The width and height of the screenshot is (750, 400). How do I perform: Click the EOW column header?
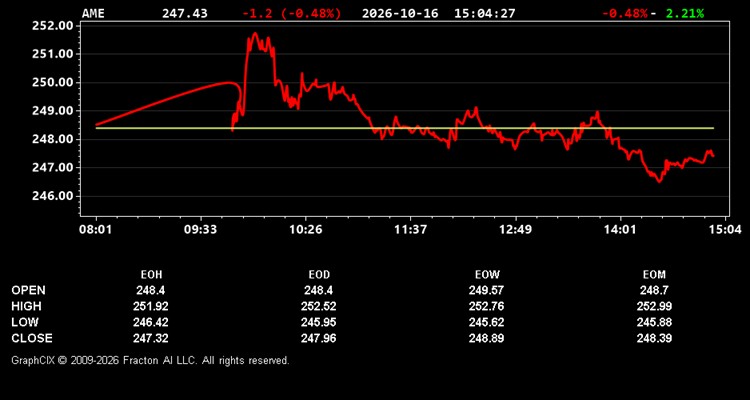tap(487, 275)
